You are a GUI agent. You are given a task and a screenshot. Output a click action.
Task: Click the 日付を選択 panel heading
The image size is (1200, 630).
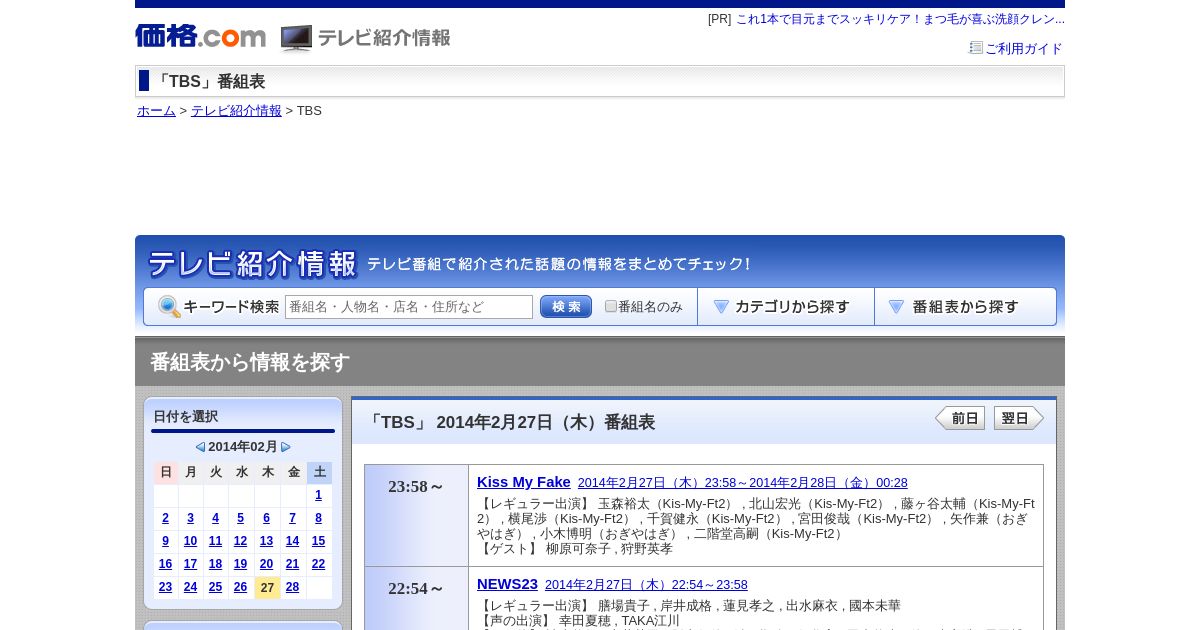185,417
